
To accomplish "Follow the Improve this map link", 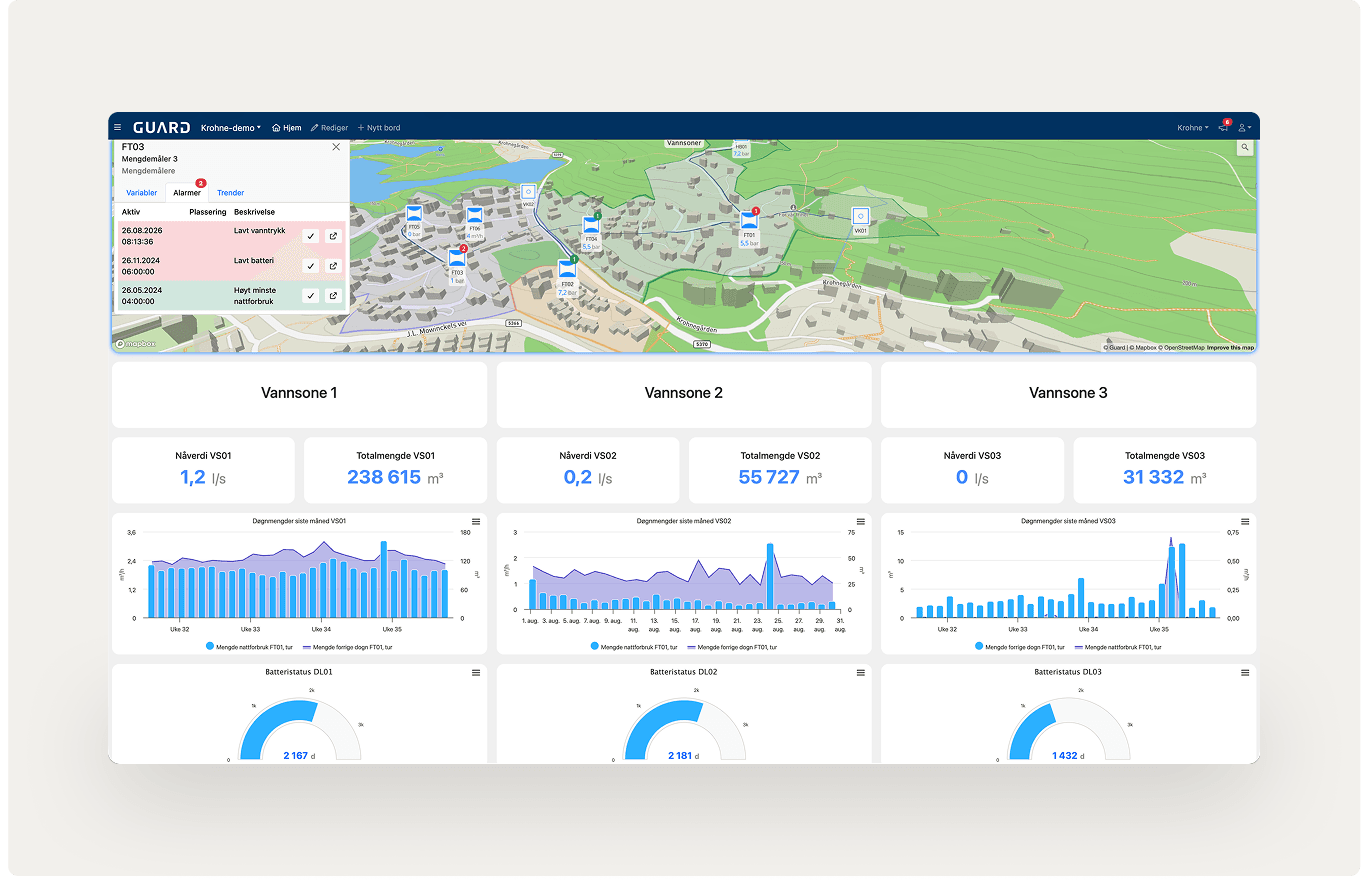I will (x=1230, y=348).
